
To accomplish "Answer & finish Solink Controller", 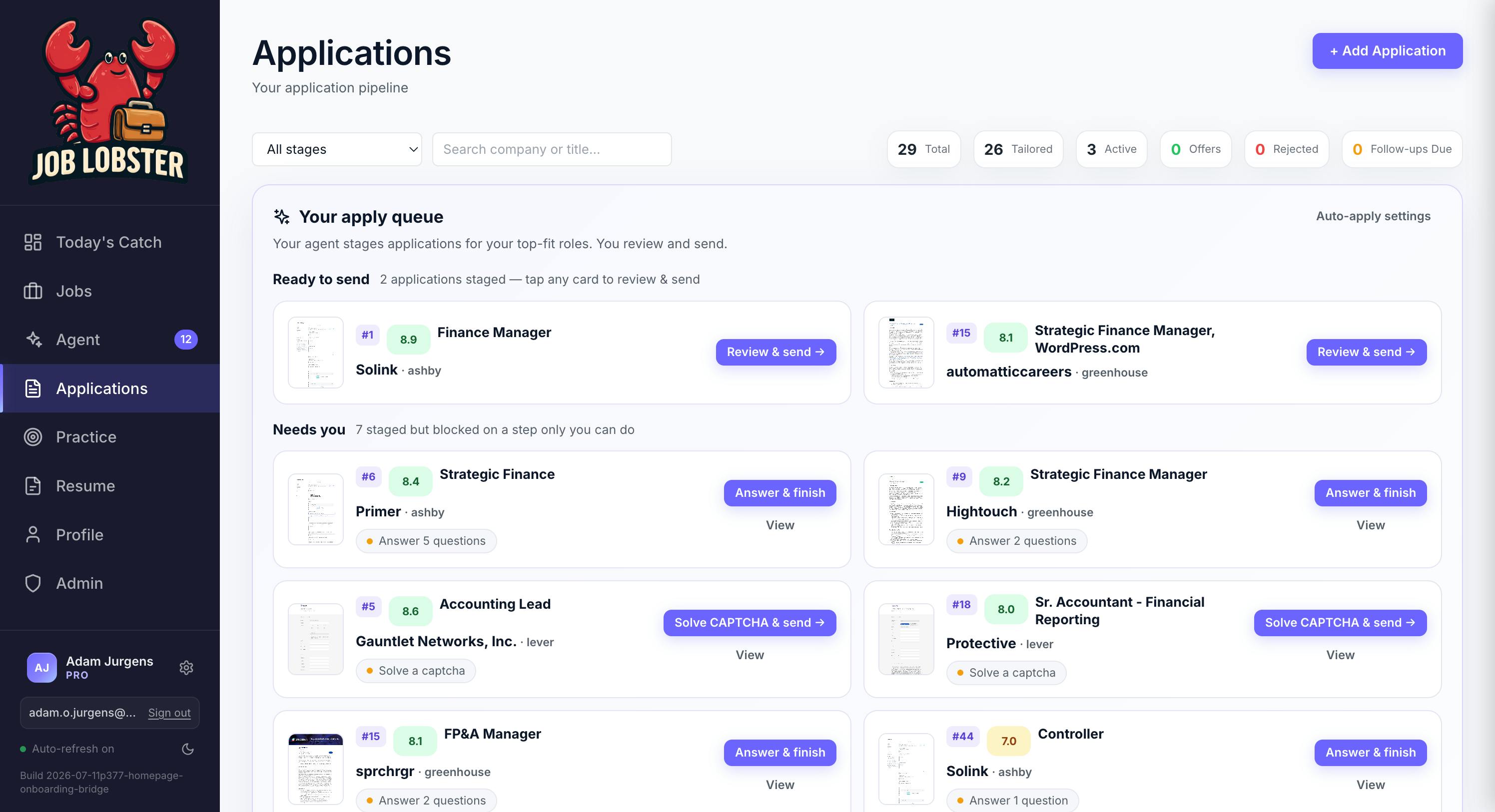I will 1370,753.
